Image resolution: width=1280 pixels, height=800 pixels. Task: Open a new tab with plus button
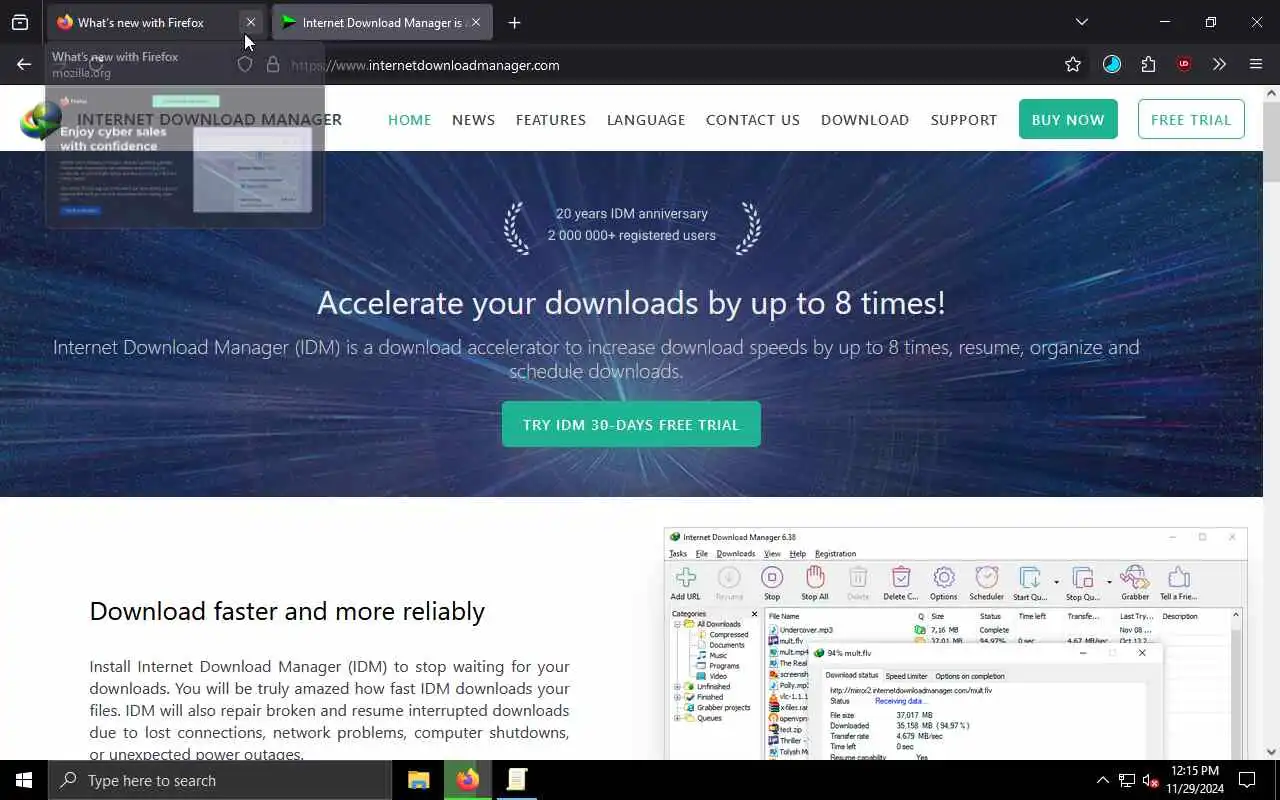[x=514, y=22]
